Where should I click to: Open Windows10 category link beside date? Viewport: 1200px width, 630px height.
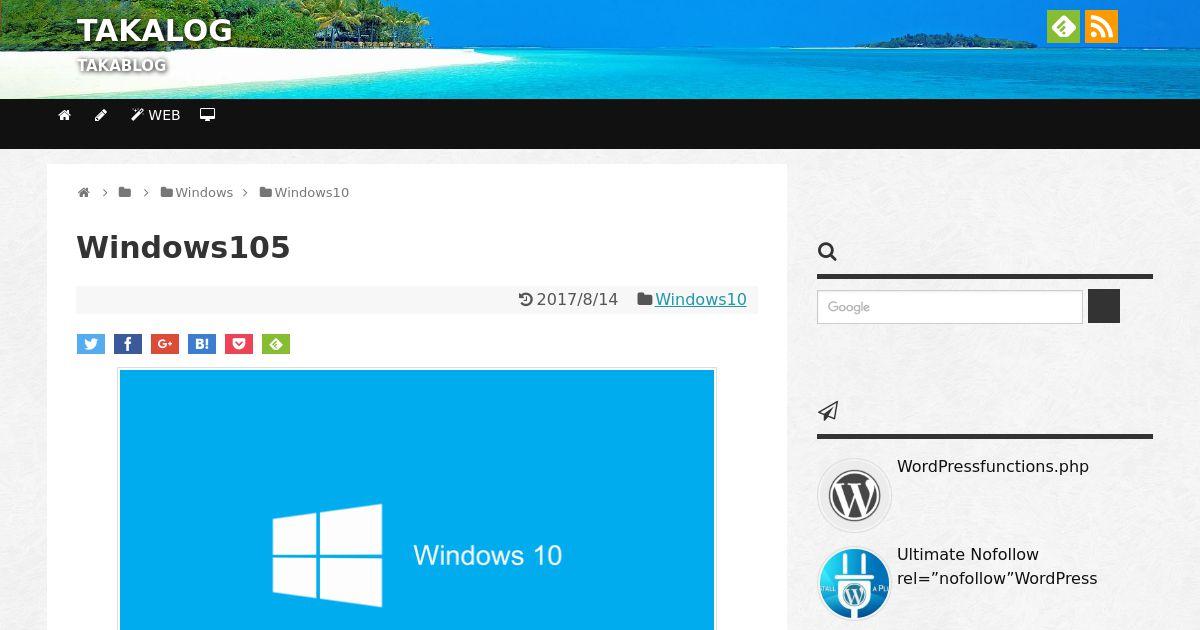pos(700,300)
